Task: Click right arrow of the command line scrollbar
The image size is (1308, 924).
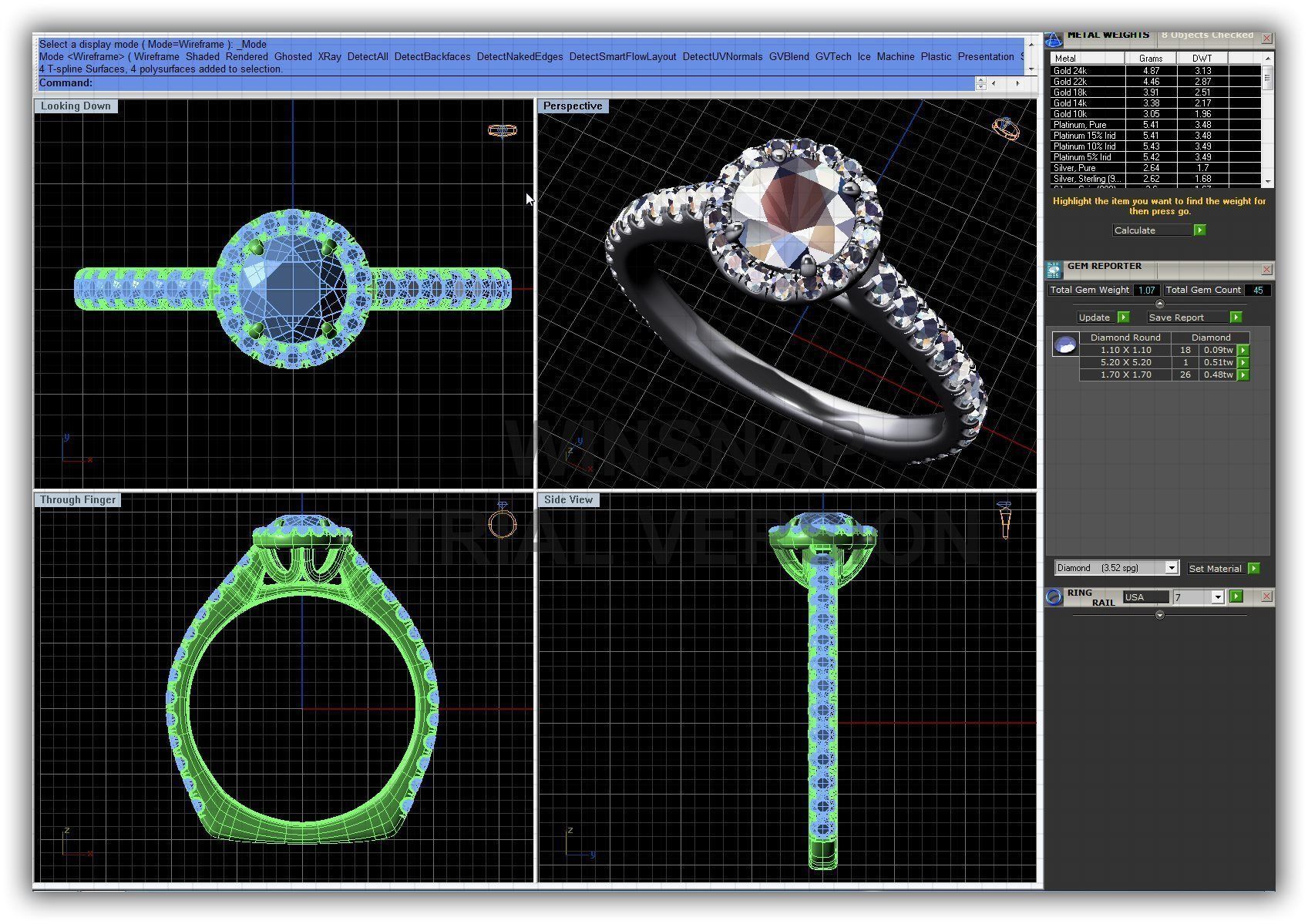Action: coord(1017,83)
